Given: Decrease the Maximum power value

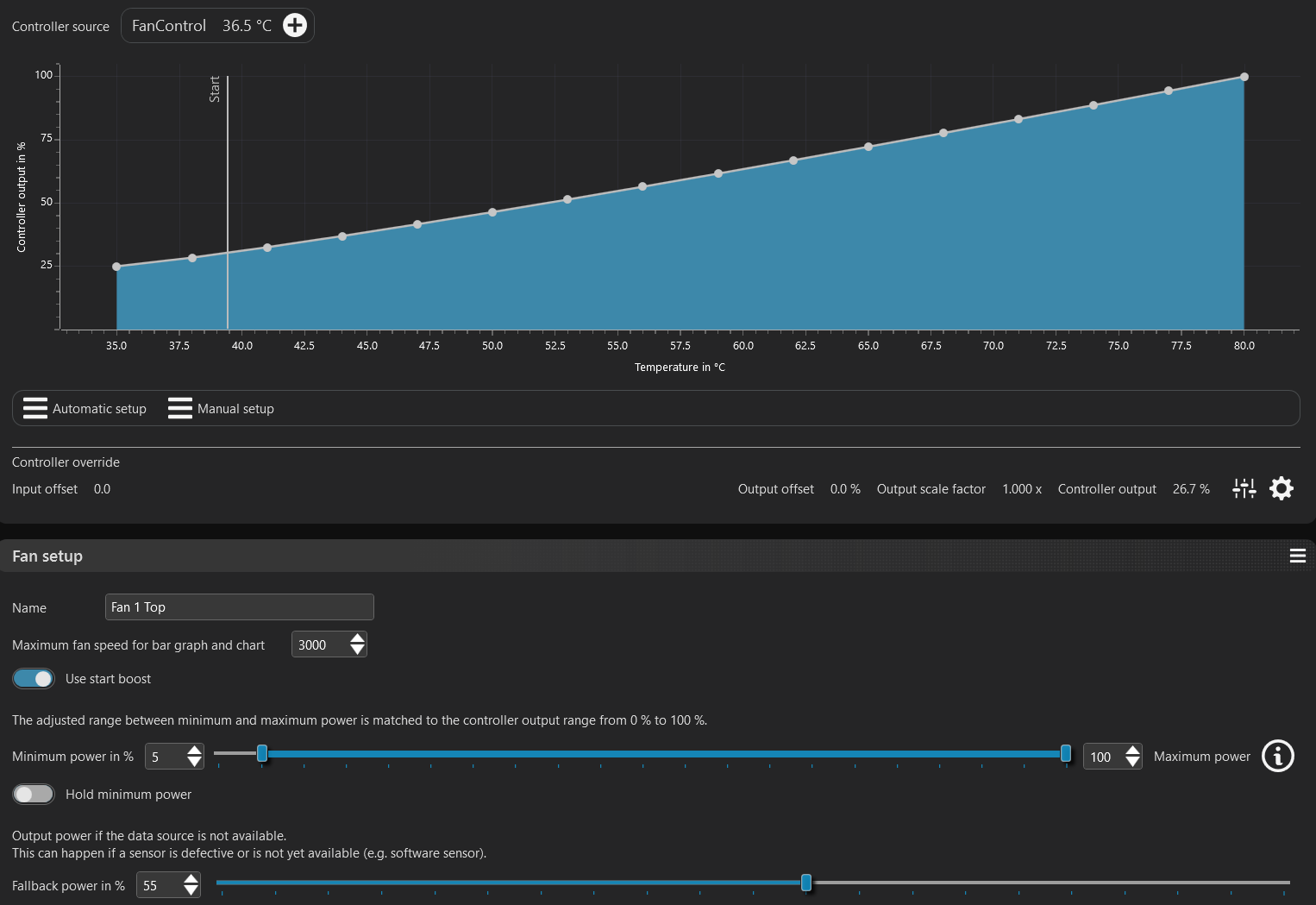Looking at the screenshot, I should coord(1132,762).
